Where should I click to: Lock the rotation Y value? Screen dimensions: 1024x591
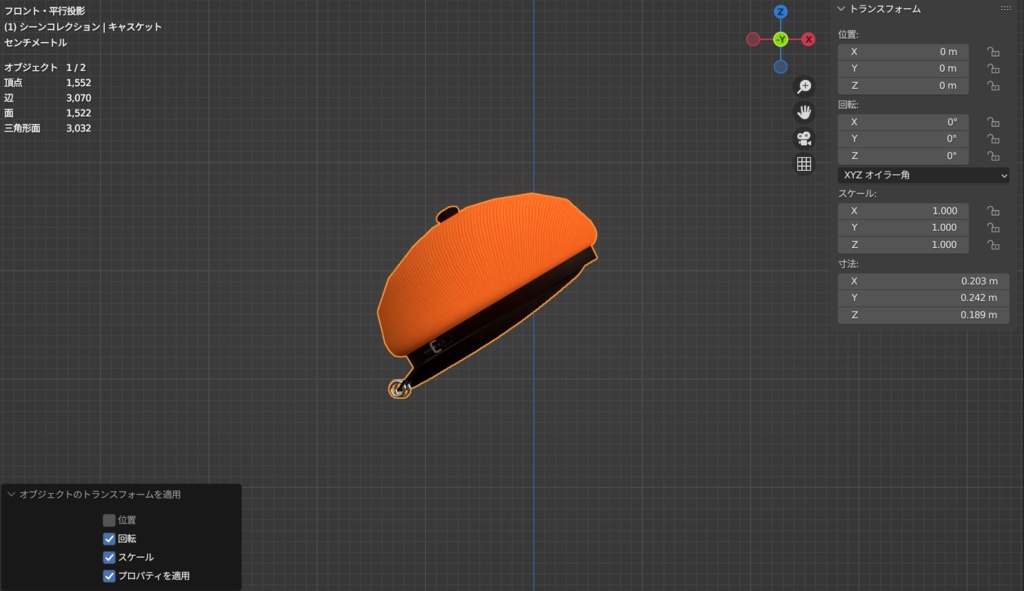[993, 139]
